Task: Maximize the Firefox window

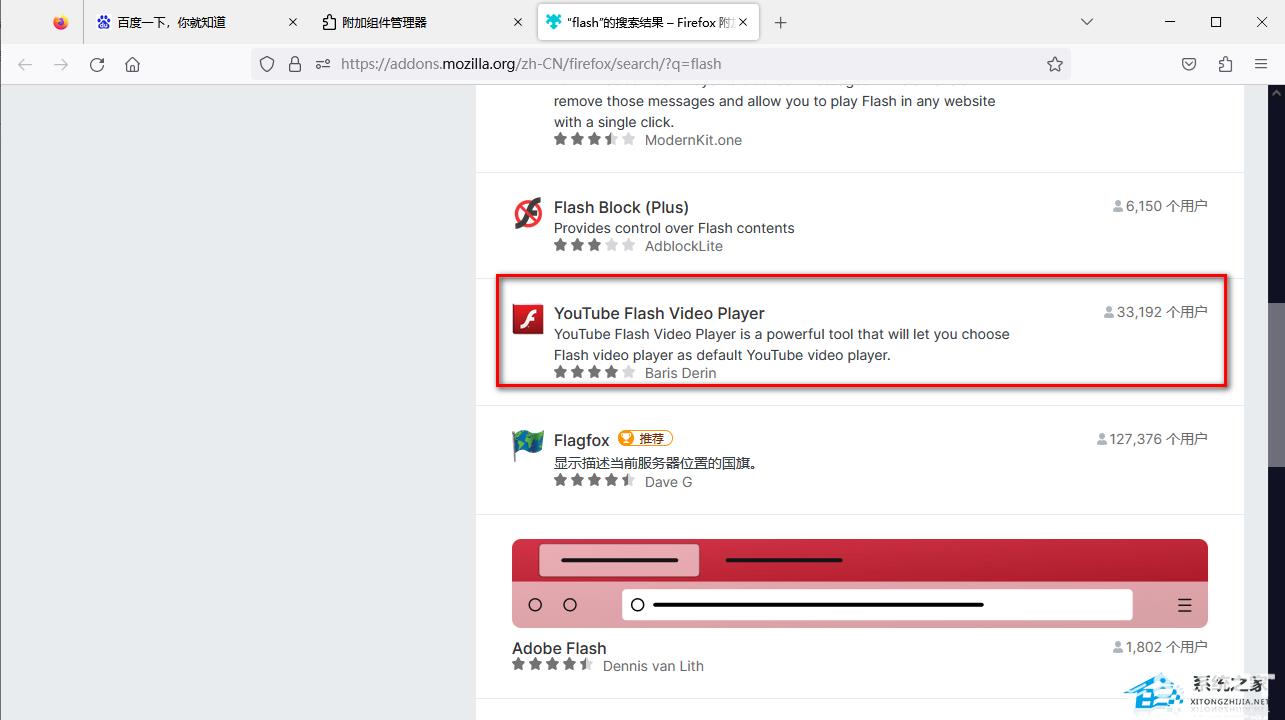Action: [x=1216, y=22]
